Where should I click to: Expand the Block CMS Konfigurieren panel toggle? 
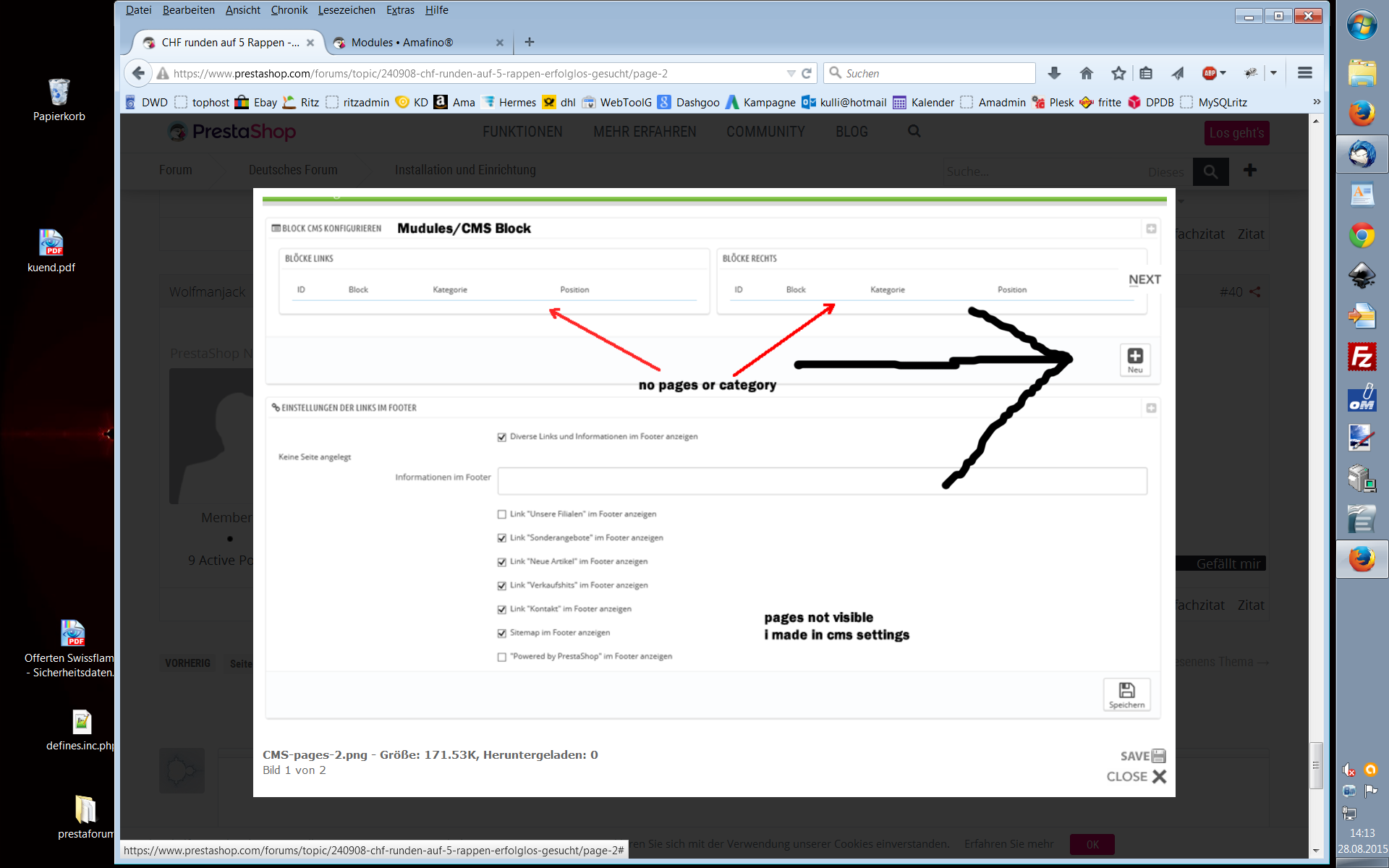(x=1151, y=229)
